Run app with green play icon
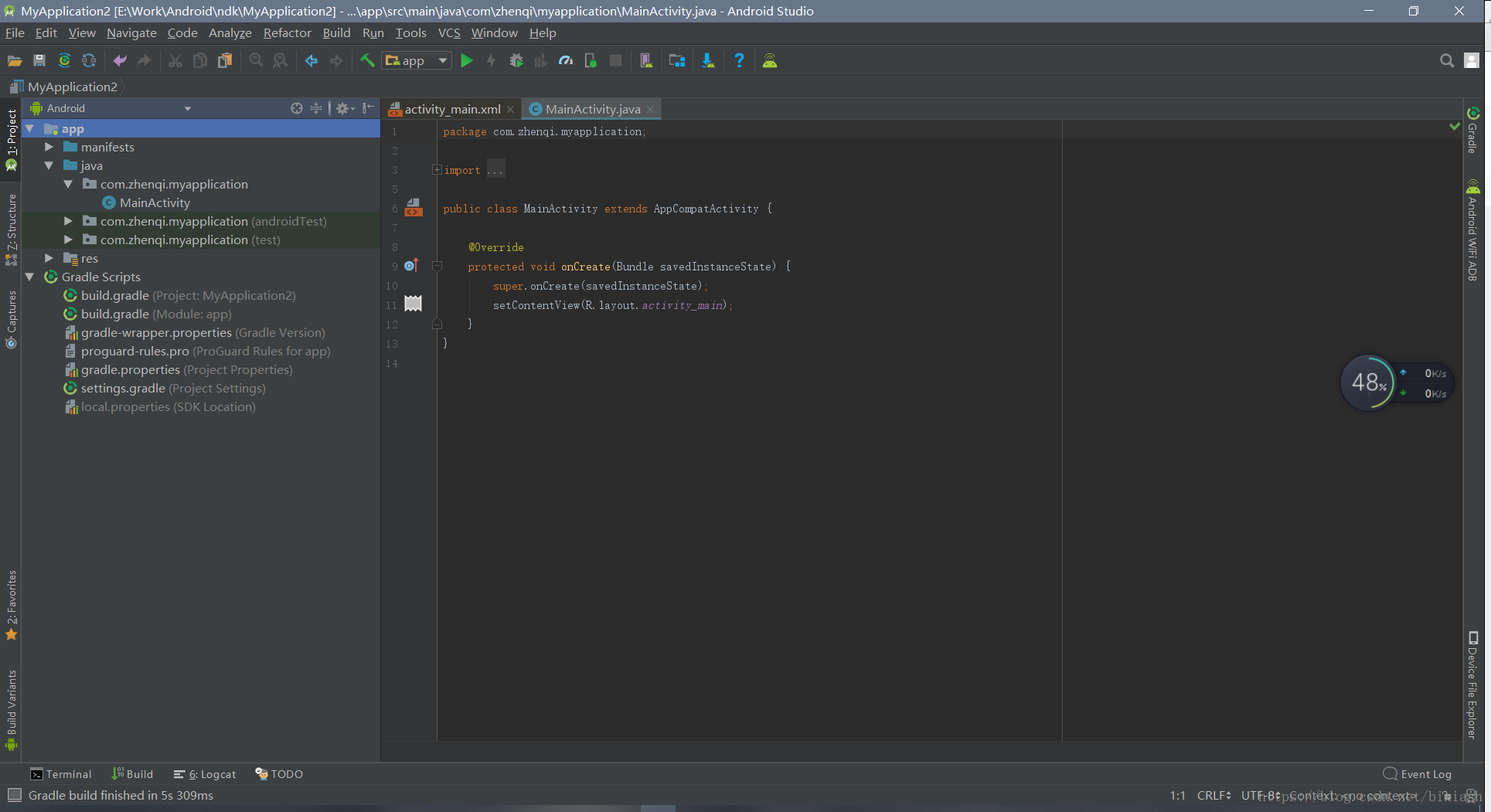 (x=467, y=60)
